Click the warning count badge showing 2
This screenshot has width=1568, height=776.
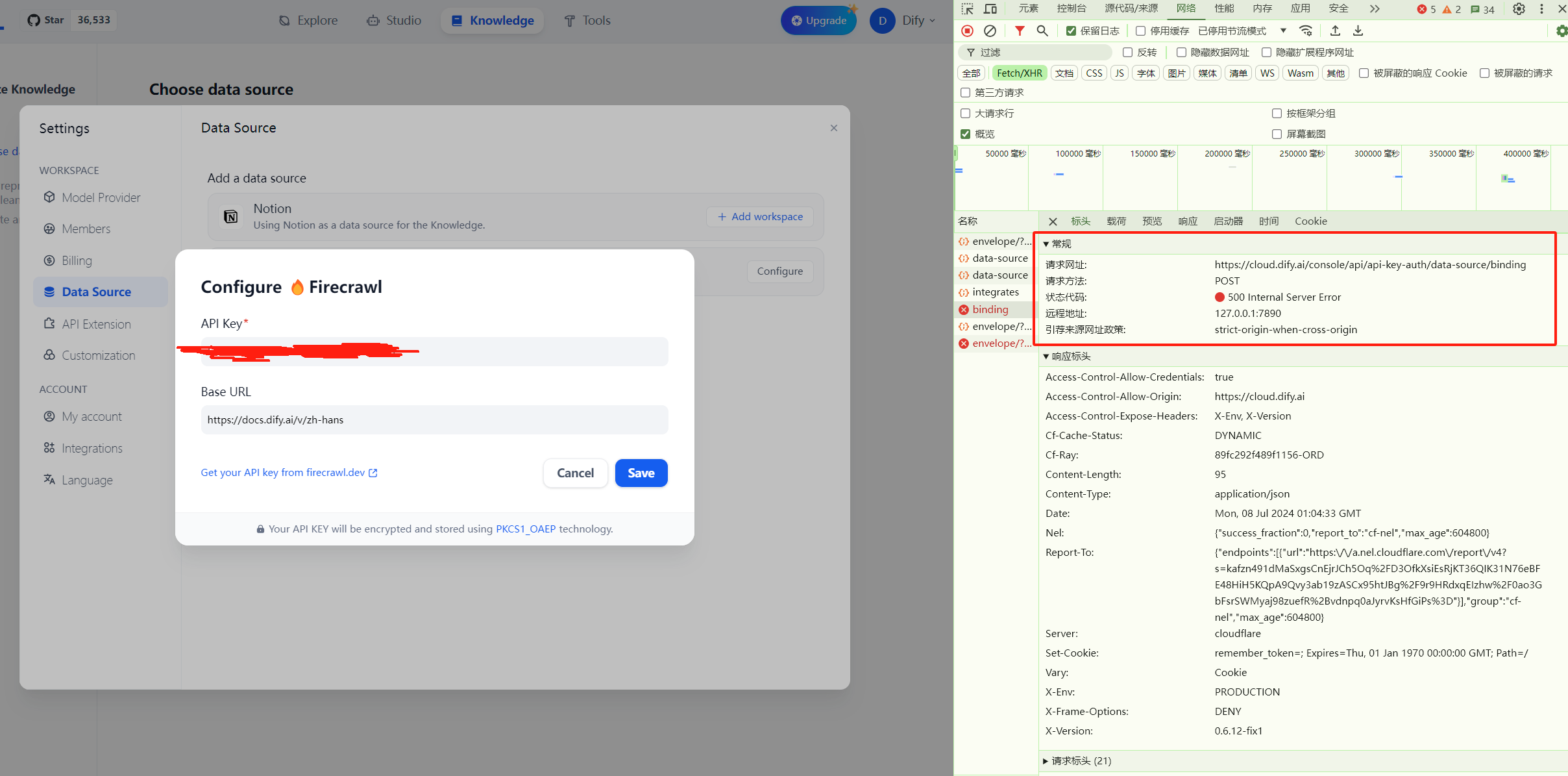(x=1452, y=9)
